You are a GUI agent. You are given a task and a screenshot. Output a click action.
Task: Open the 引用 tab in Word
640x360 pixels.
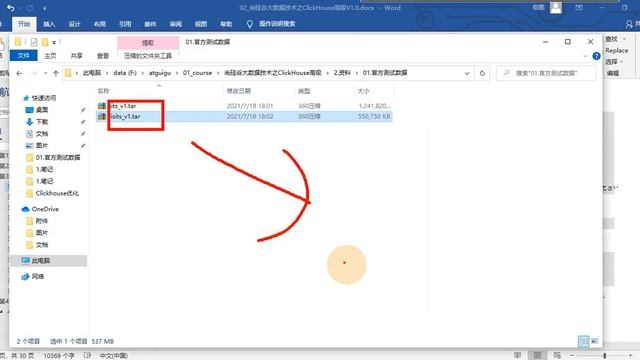(125, 24)
